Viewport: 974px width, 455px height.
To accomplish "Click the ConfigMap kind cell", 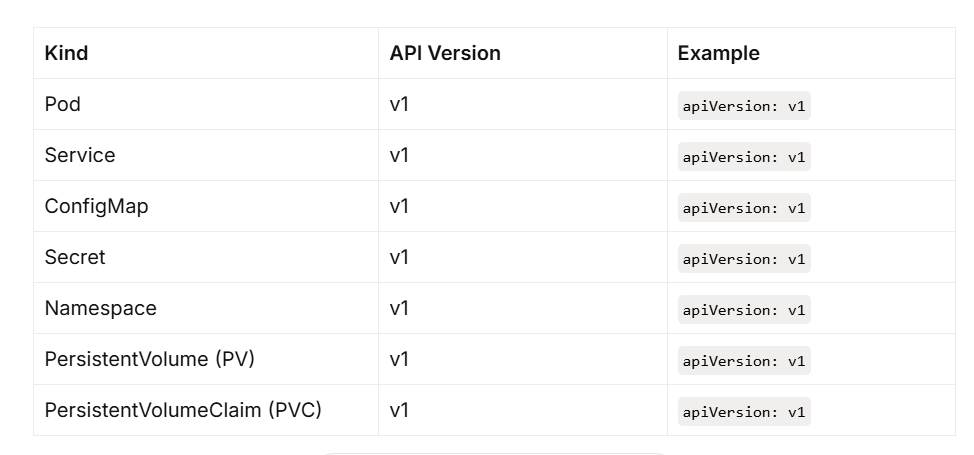I will point(96,206).
